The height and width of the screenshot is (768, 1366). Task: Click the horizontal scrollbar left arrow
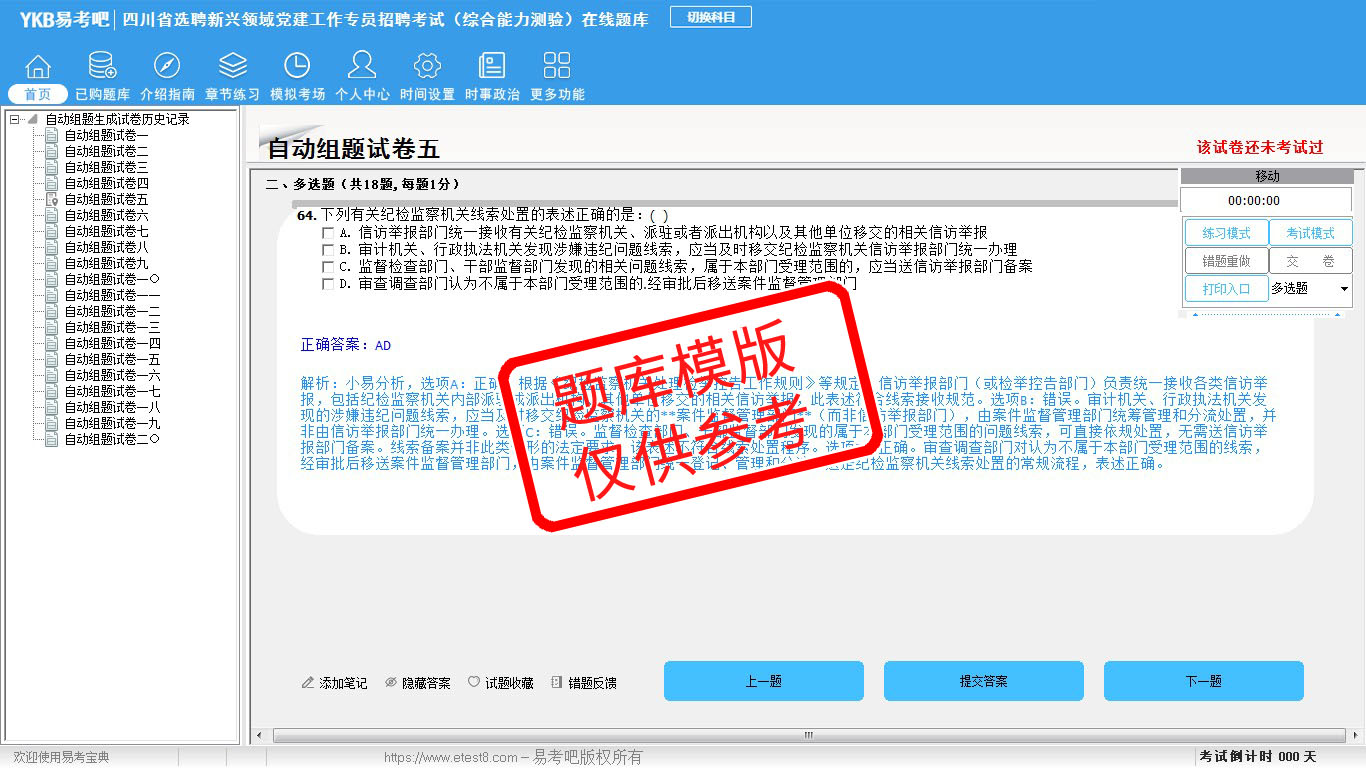tap(261, 736)
